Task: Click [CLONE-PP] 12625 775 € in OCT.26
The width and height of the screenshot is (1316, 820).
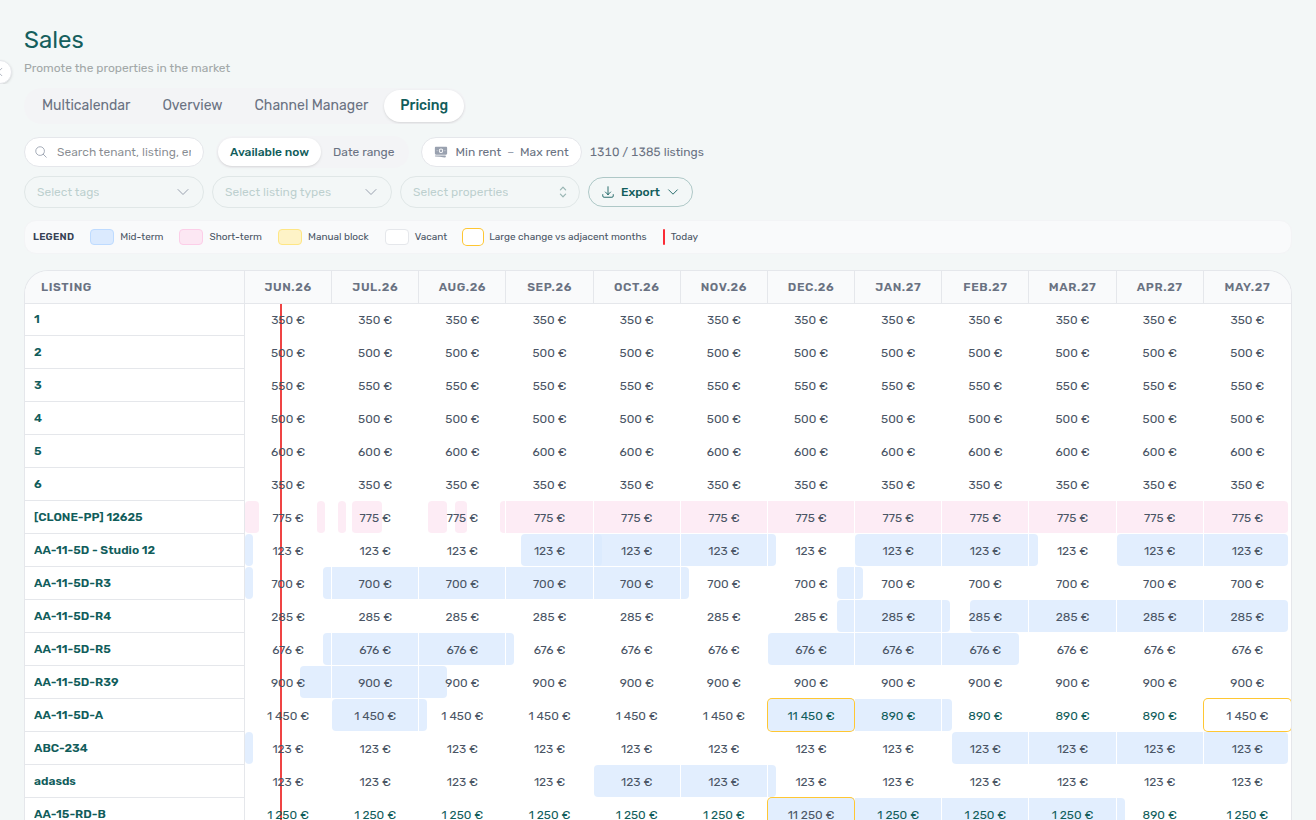Action: click(637, 518)
